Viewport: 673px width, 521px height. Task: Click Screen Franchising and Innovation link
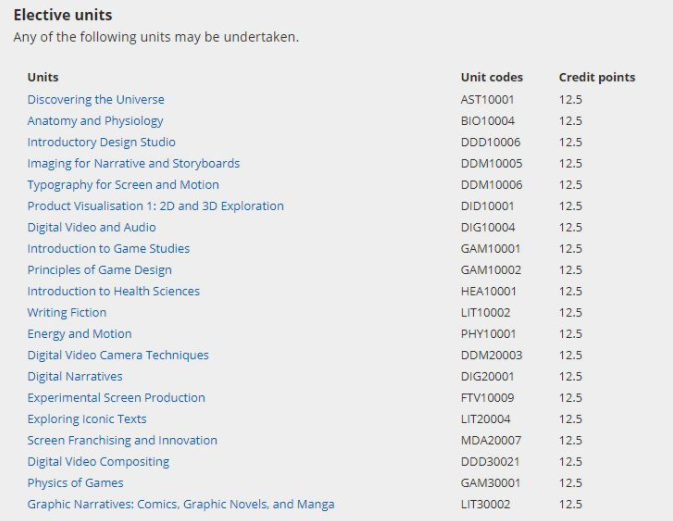point(122,440)
